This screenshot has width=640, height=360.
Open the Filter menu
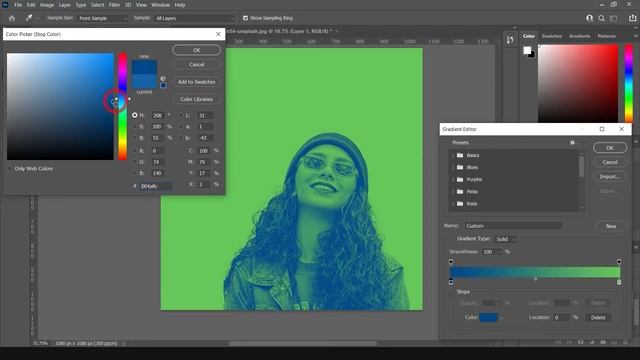point(114,5)
